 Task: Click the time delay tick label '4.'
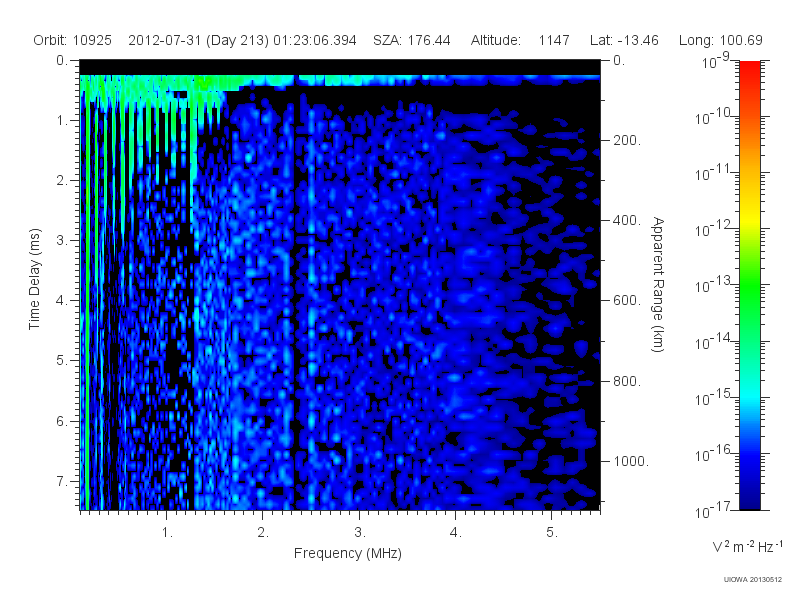click(62, 301)
